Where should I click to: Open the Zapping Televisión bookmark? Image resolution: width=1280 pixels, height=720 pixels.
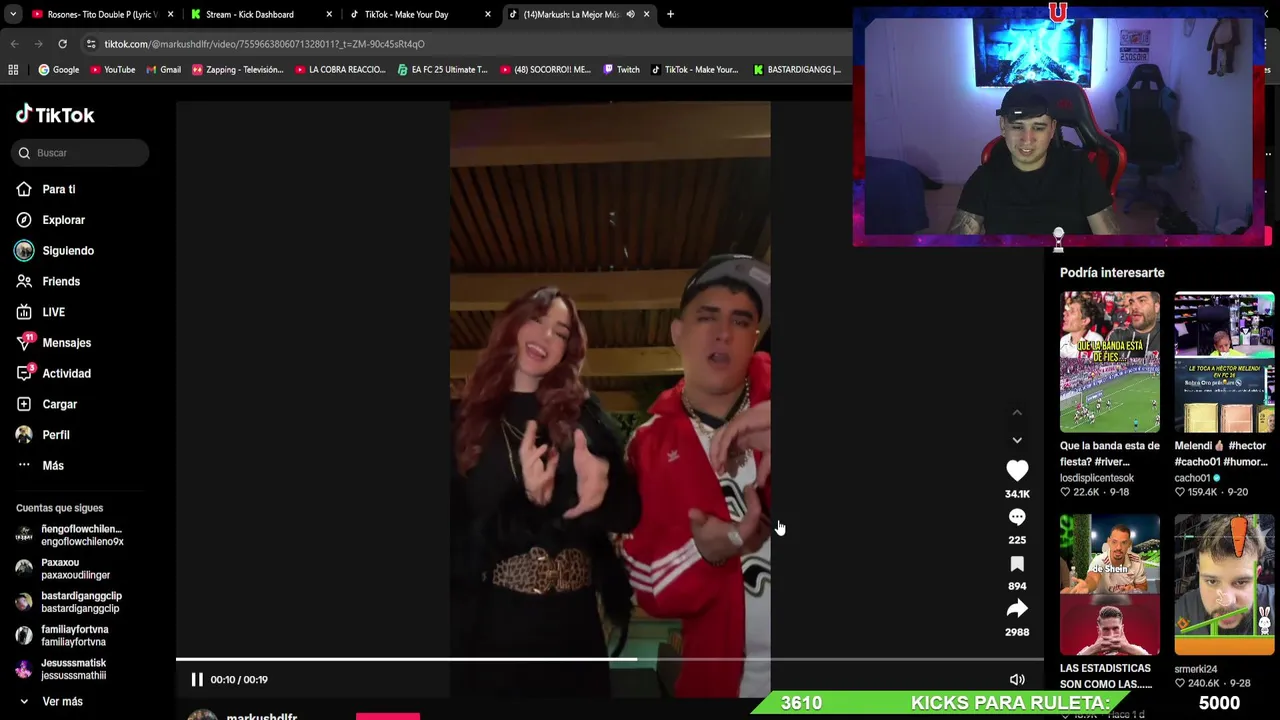[238, 70]
